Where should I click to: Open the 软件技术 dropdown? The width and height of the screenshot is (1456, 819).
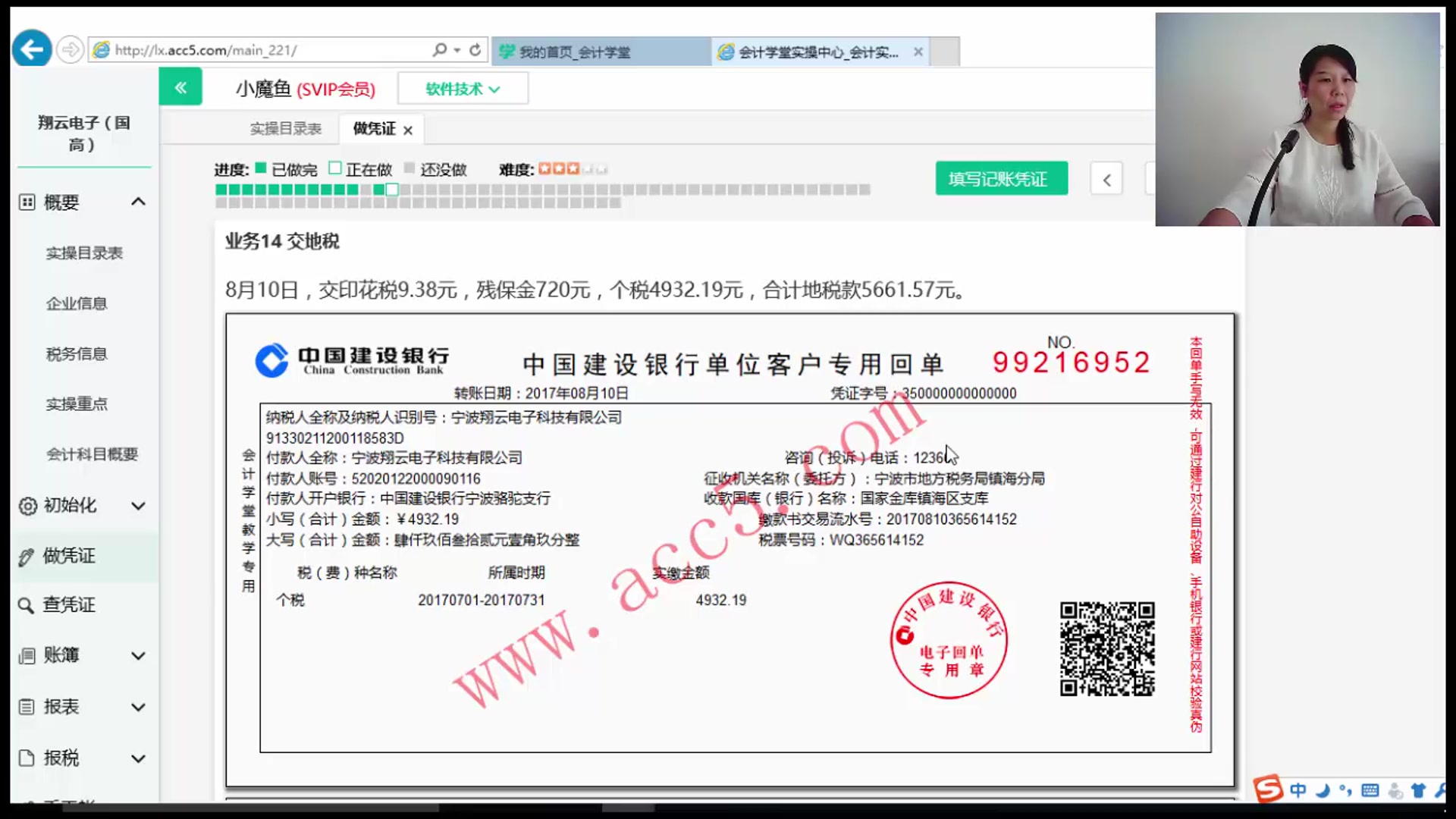(x=463, y=89)
